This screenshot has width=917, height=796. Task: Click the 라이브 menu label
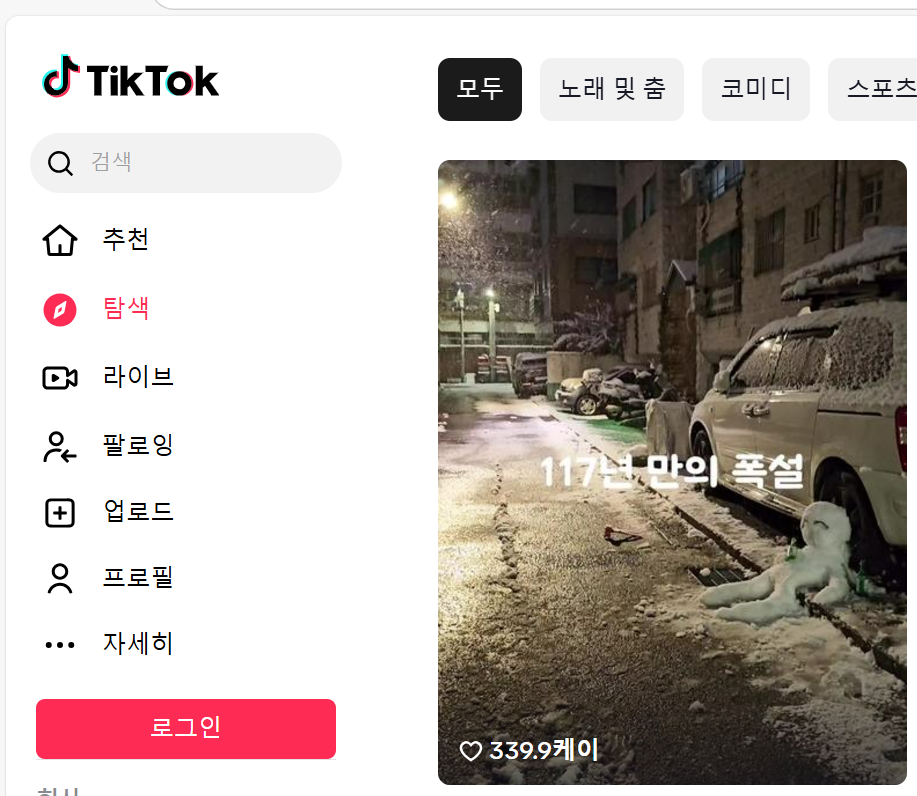(x=139, y=377)
